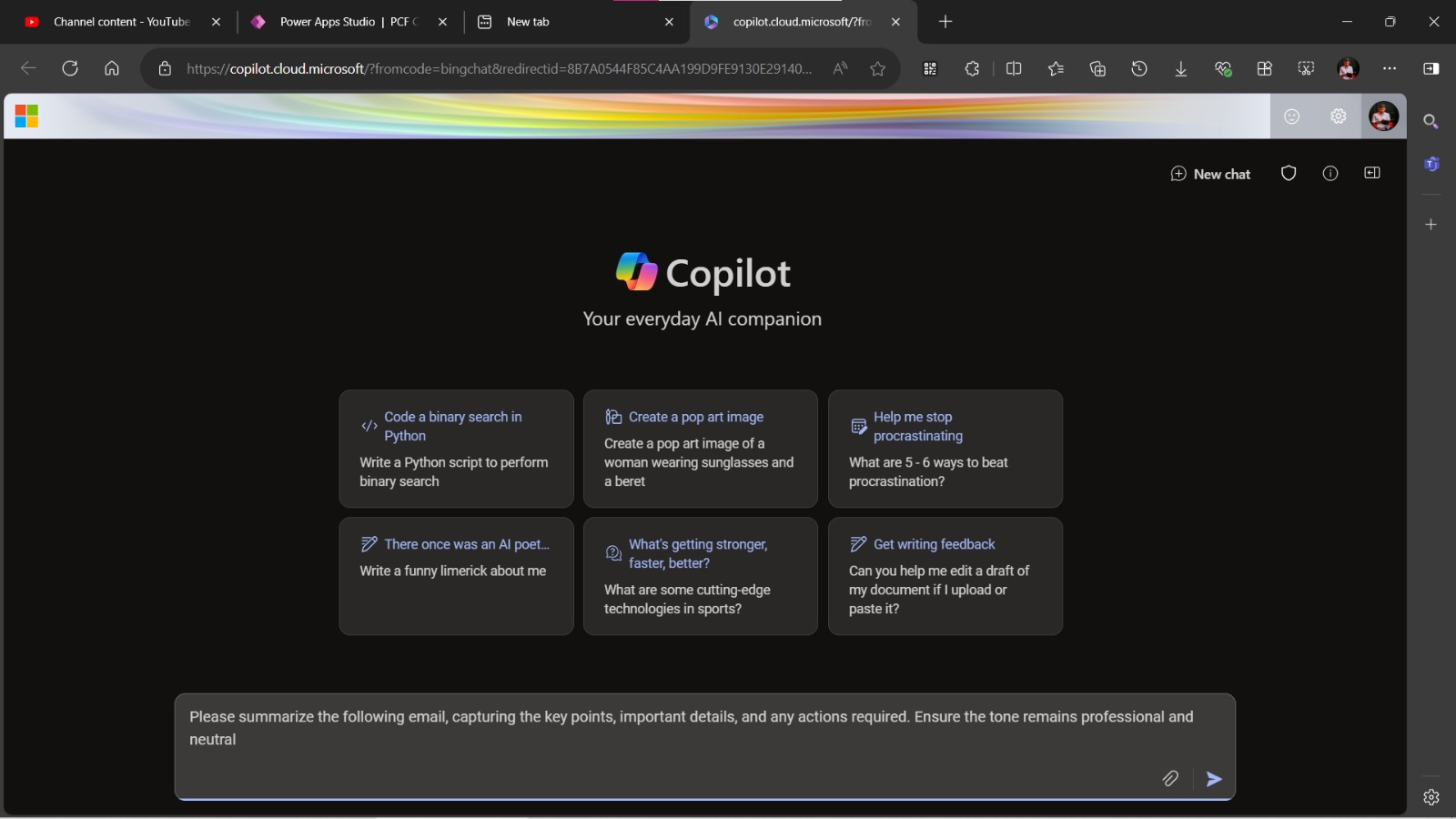Open the Favorites list icon

[x=1056, y=68]
